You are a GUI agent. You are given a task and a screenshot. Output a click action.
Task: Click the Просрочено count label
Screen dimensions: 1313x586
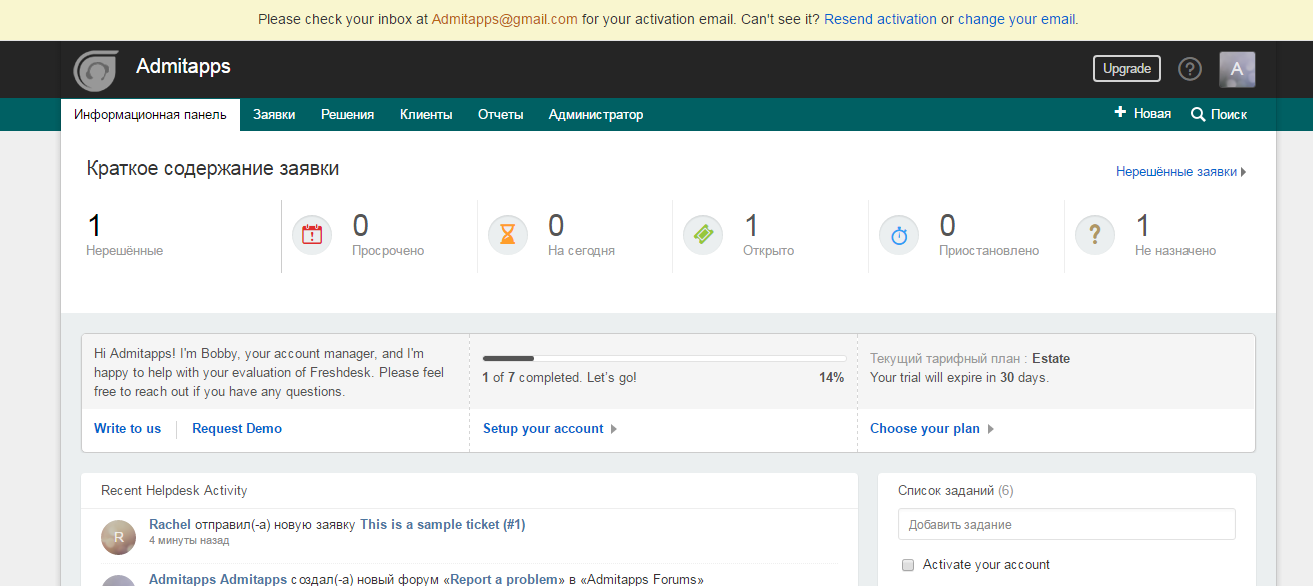click(x=388, y=251)
